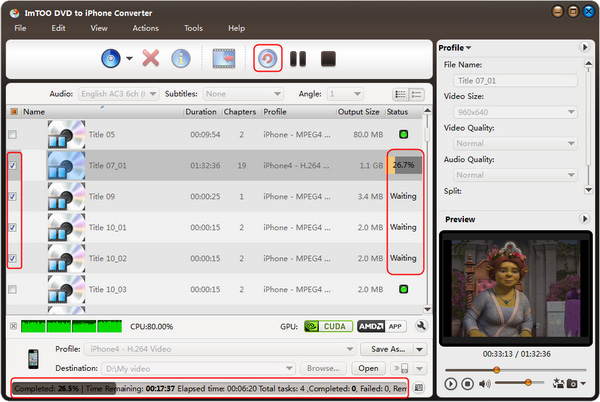Click transfer to device icon beside Open
The width and height of the screenshot is (600, 402).
[401, 368]
